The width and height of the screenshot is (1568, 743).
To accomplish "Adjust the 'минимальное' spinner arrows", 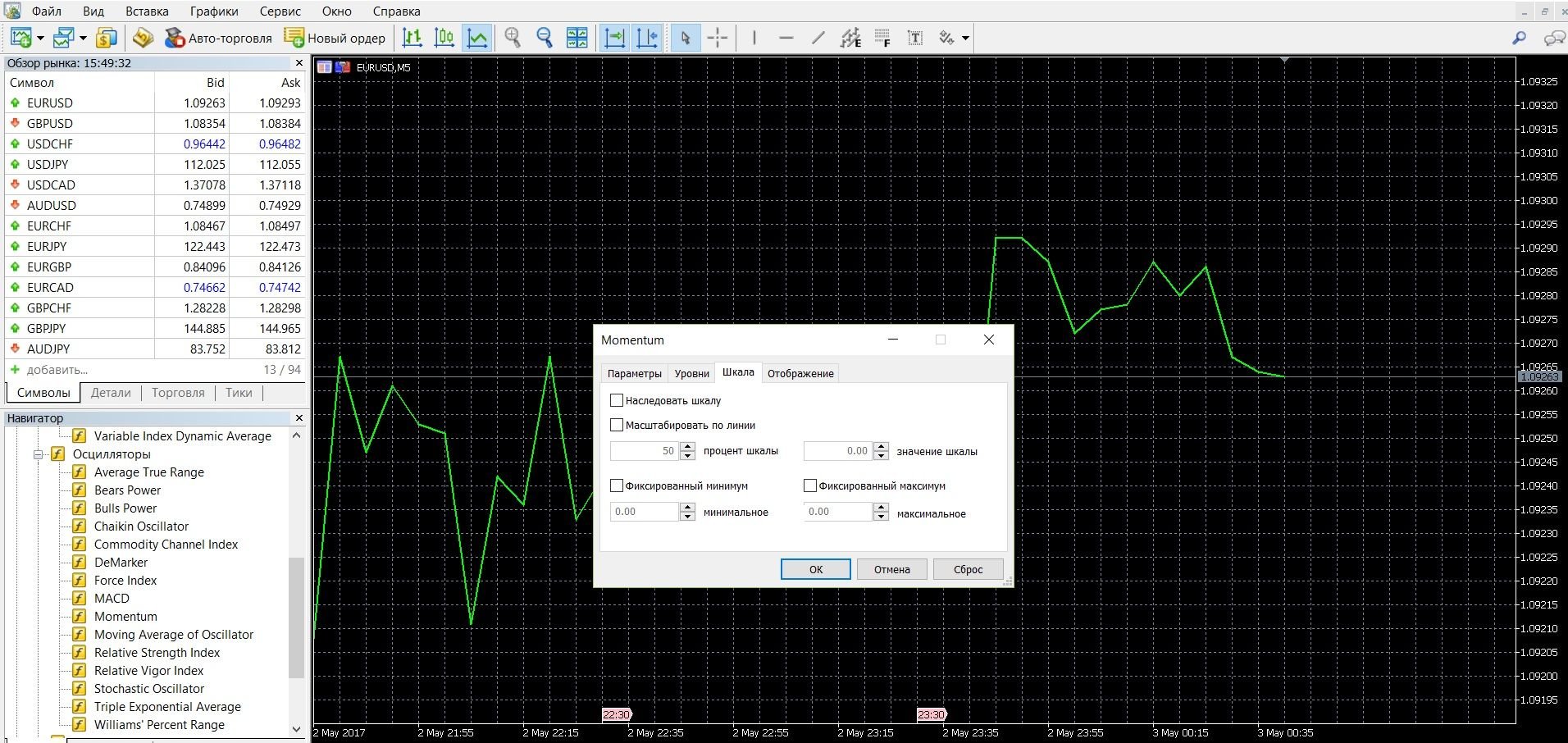I will [688, 512].
